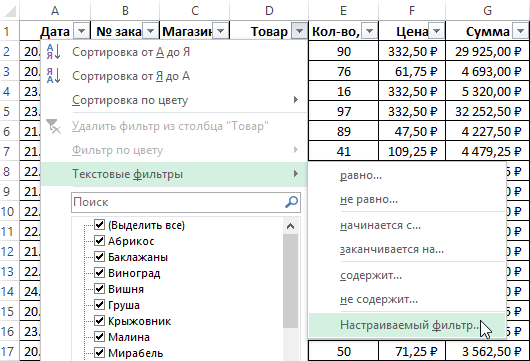Click the sort A to Я ascending icon
This screenshot has width=530, height=361.
tap(53, 52)
